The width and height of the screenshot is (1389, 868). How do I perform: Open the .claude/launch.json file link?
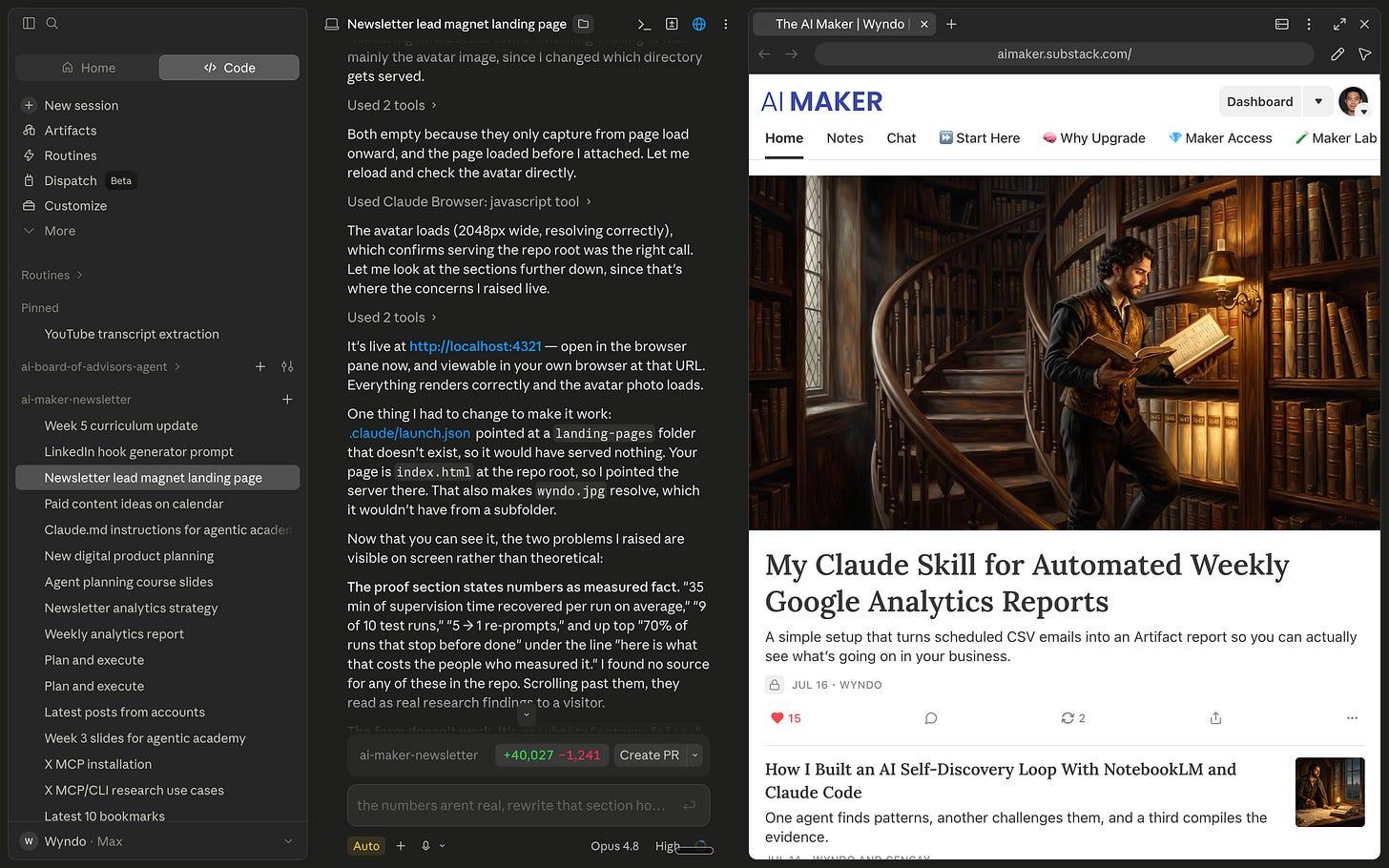408,433
